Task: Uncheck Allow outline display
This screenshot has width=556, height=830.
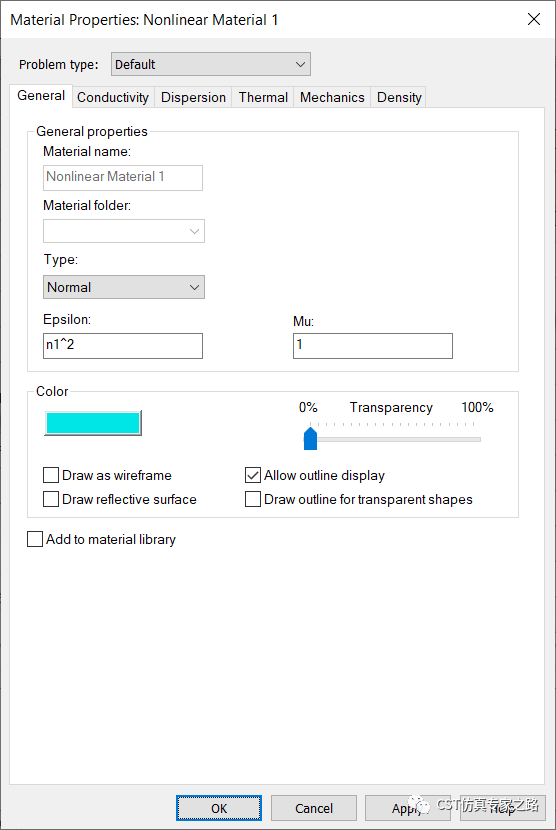Action: click(x=253, y=475)
